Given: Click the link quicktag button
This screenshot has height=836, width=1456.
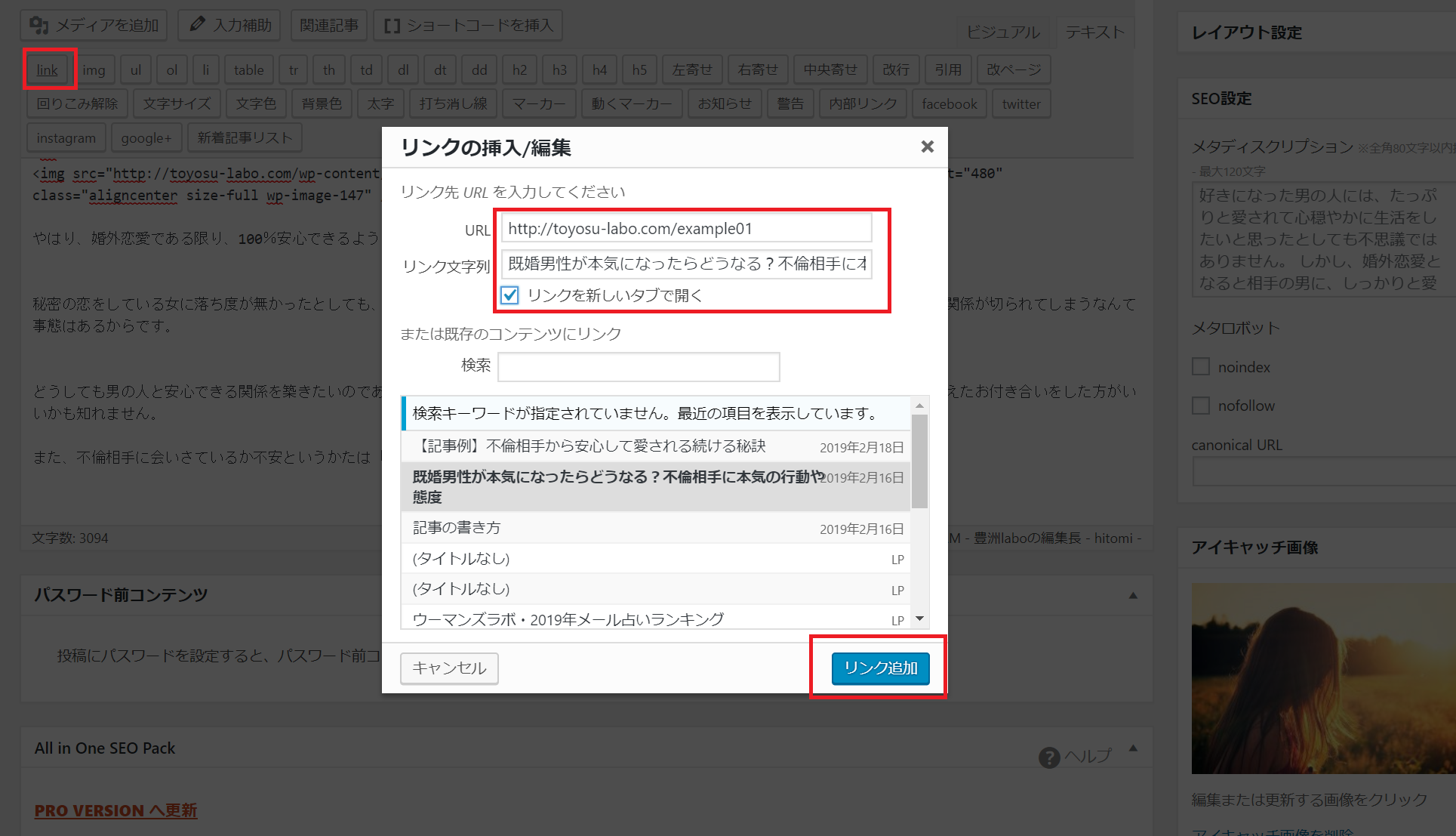Looking at the screenshot, I should tap(48, 69).
